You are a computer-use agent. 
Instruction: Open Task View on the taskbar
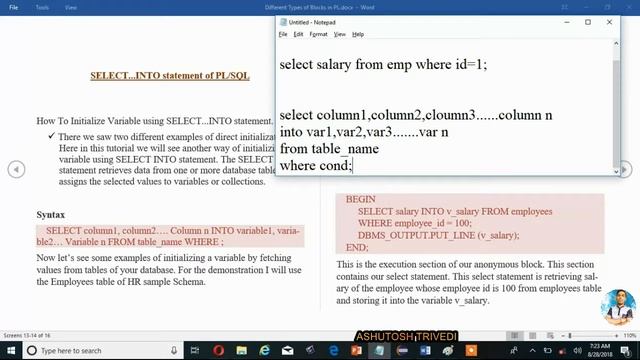(x=195, y=351)
